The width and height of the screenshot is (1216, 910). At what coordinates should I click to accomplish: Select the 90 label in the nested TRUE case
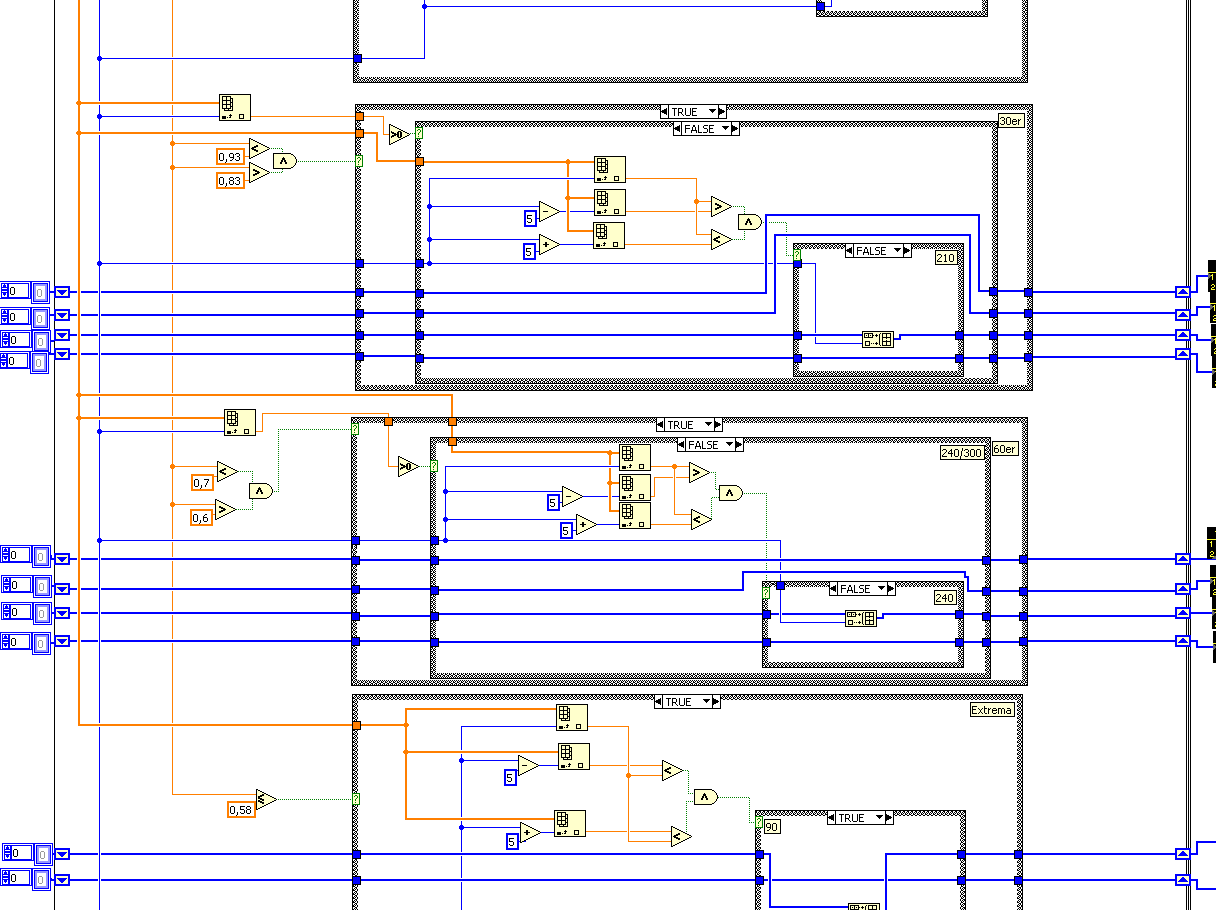772,826
